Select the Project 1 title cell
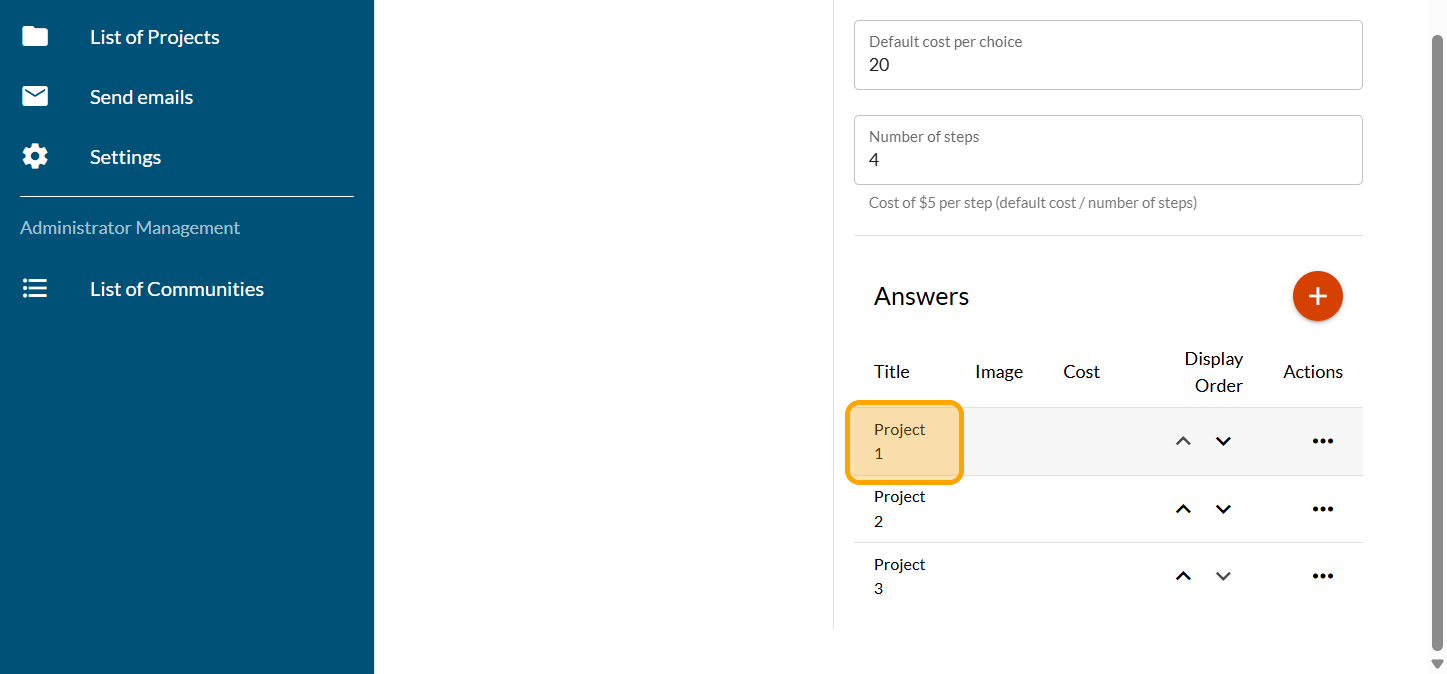1447x674 pixels. pyautogui.click(x=904, y=442)
